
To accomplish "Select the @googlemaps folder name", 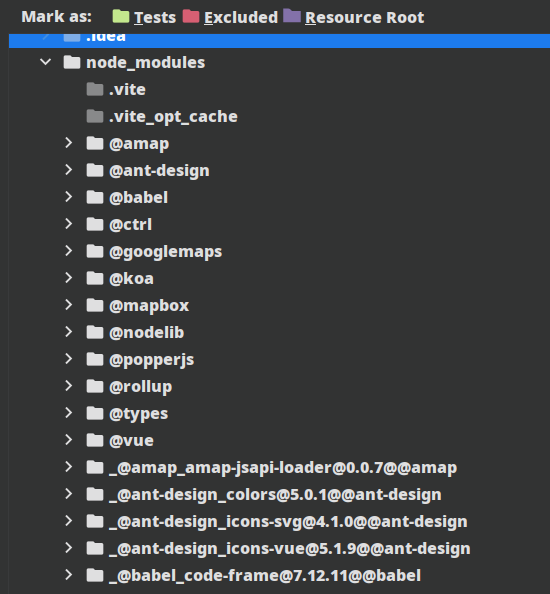I will point(166,252).
